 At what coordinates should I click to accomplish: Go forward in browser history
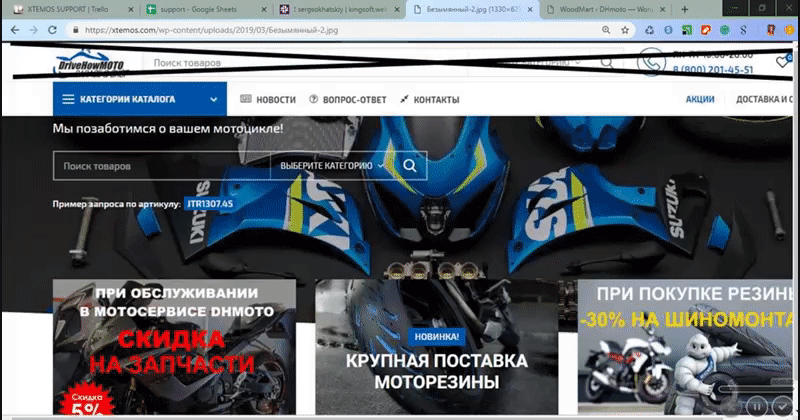coord(34,30)
